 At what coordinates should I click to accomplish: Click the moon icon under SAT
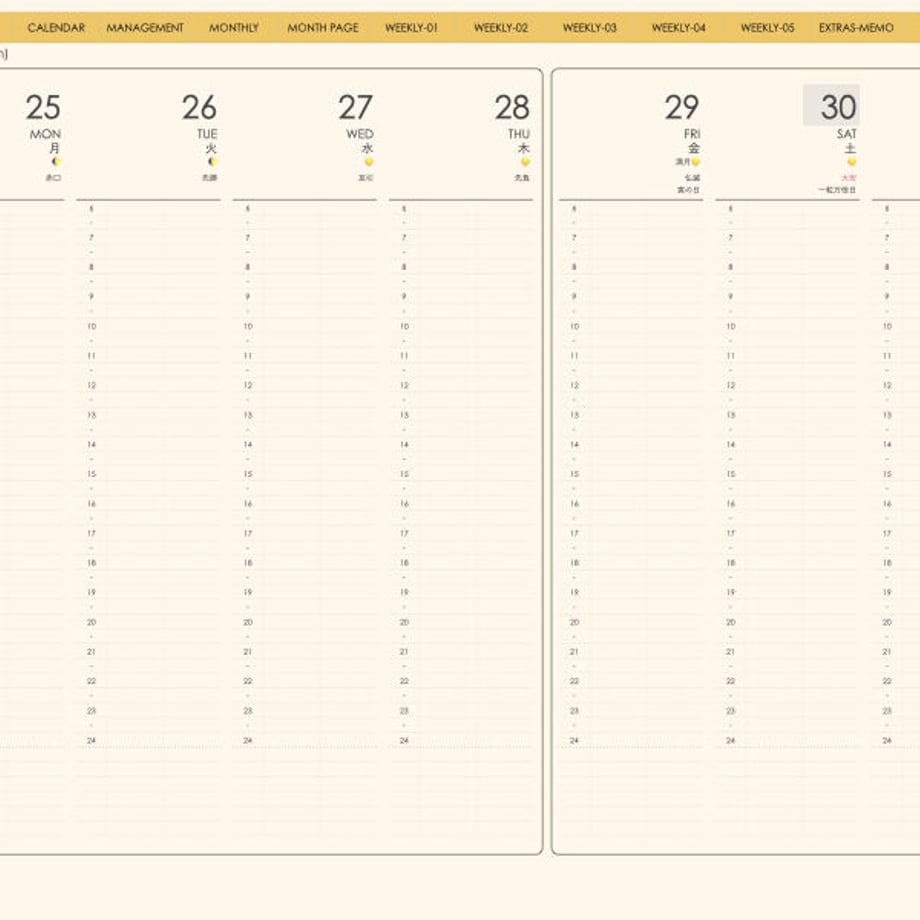tap(852, 161)
